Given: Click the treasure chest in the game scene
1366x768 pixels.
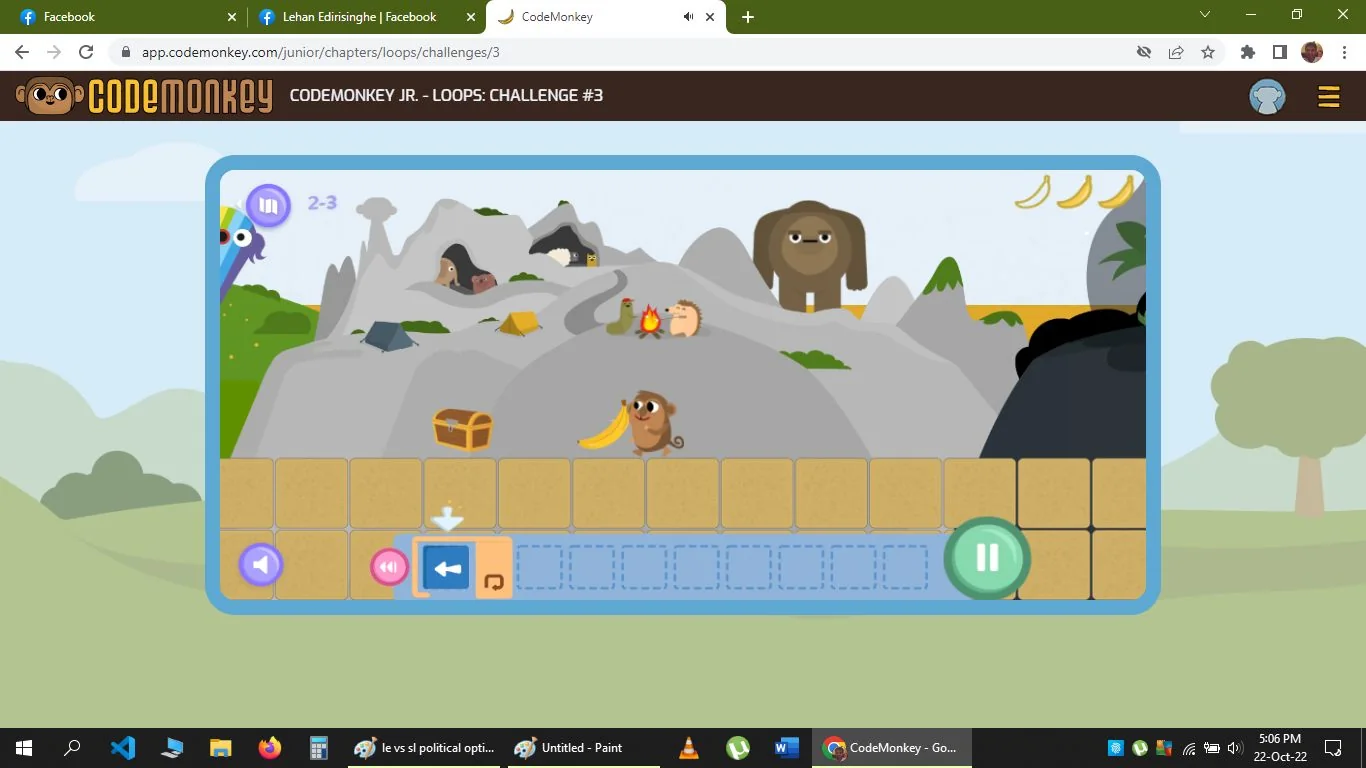Looking at the screenshot, I should (x=463, y=429).
